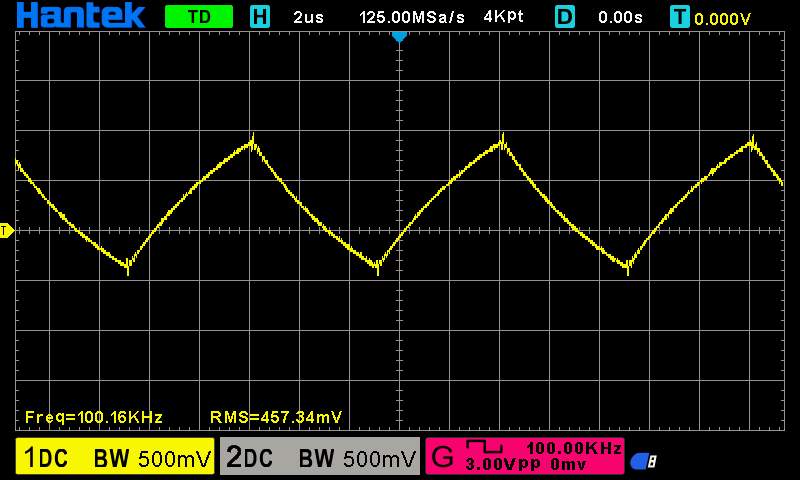Click the 0mv generator offset value

[x=568, y=465]
